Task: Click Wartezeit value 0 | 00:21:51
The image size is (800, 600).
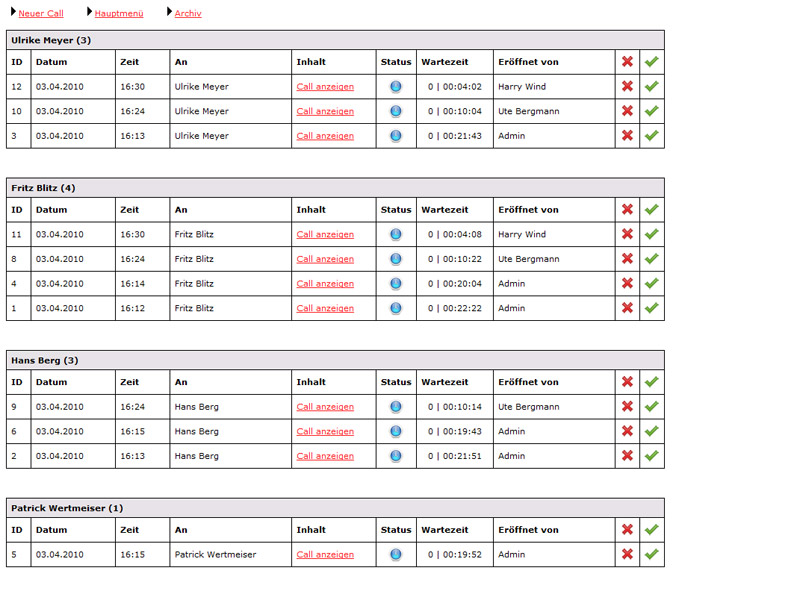Action: [455, 456]
